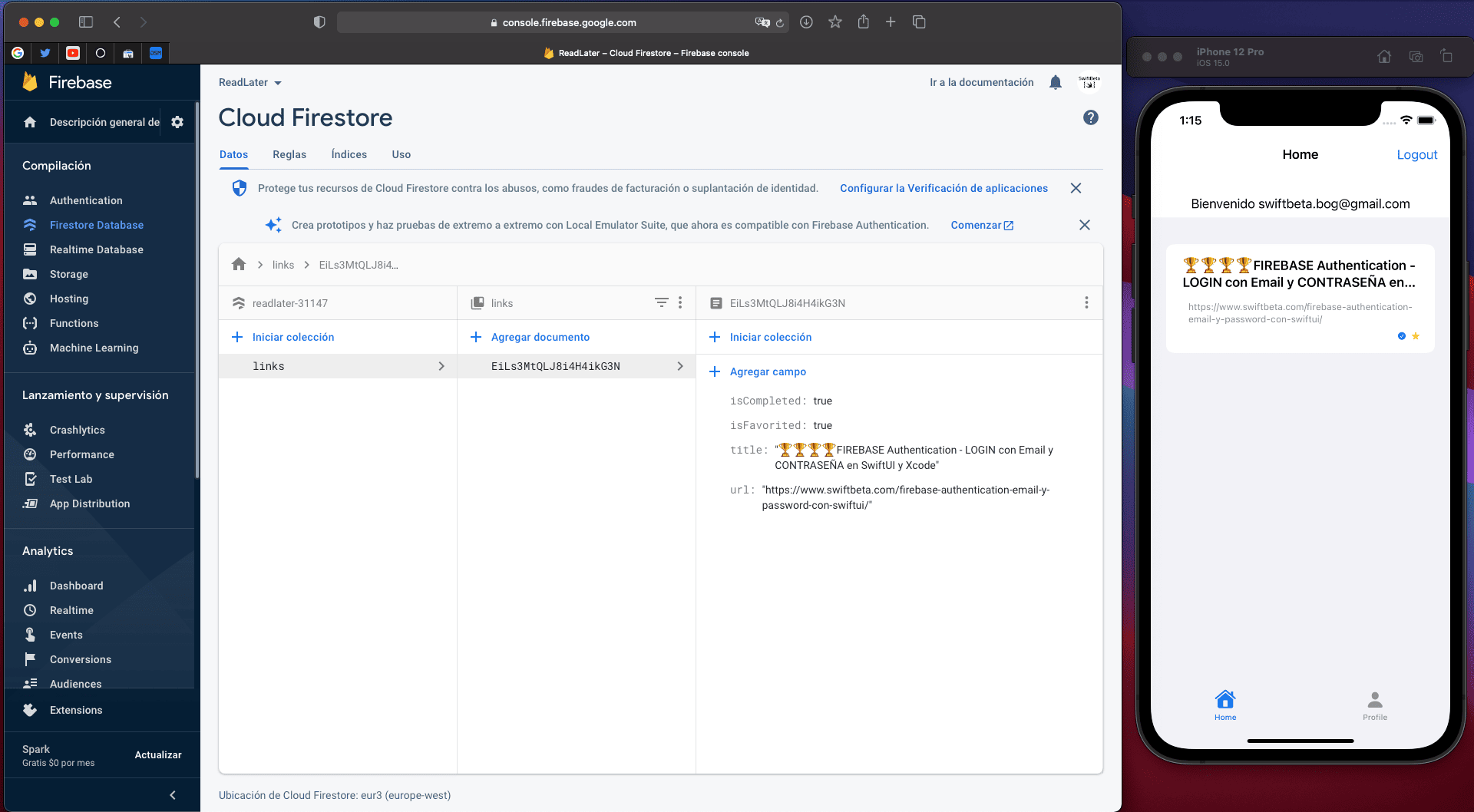Click Safari share icon
Viewport: 1474px width, 812px height.
pos(864,22)
